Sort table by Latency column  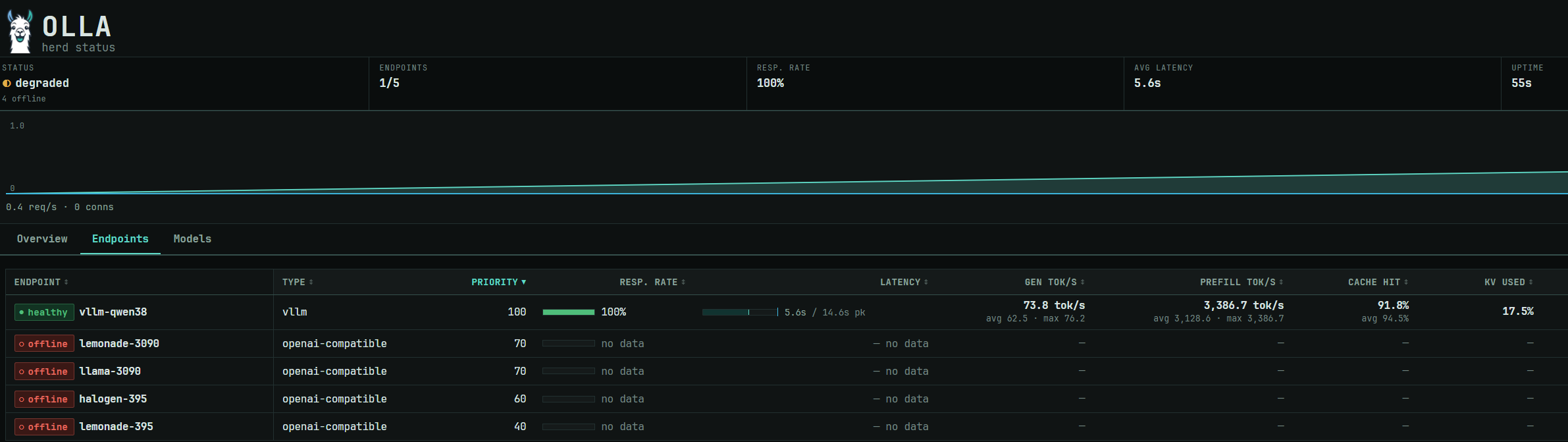click(904, 282)
